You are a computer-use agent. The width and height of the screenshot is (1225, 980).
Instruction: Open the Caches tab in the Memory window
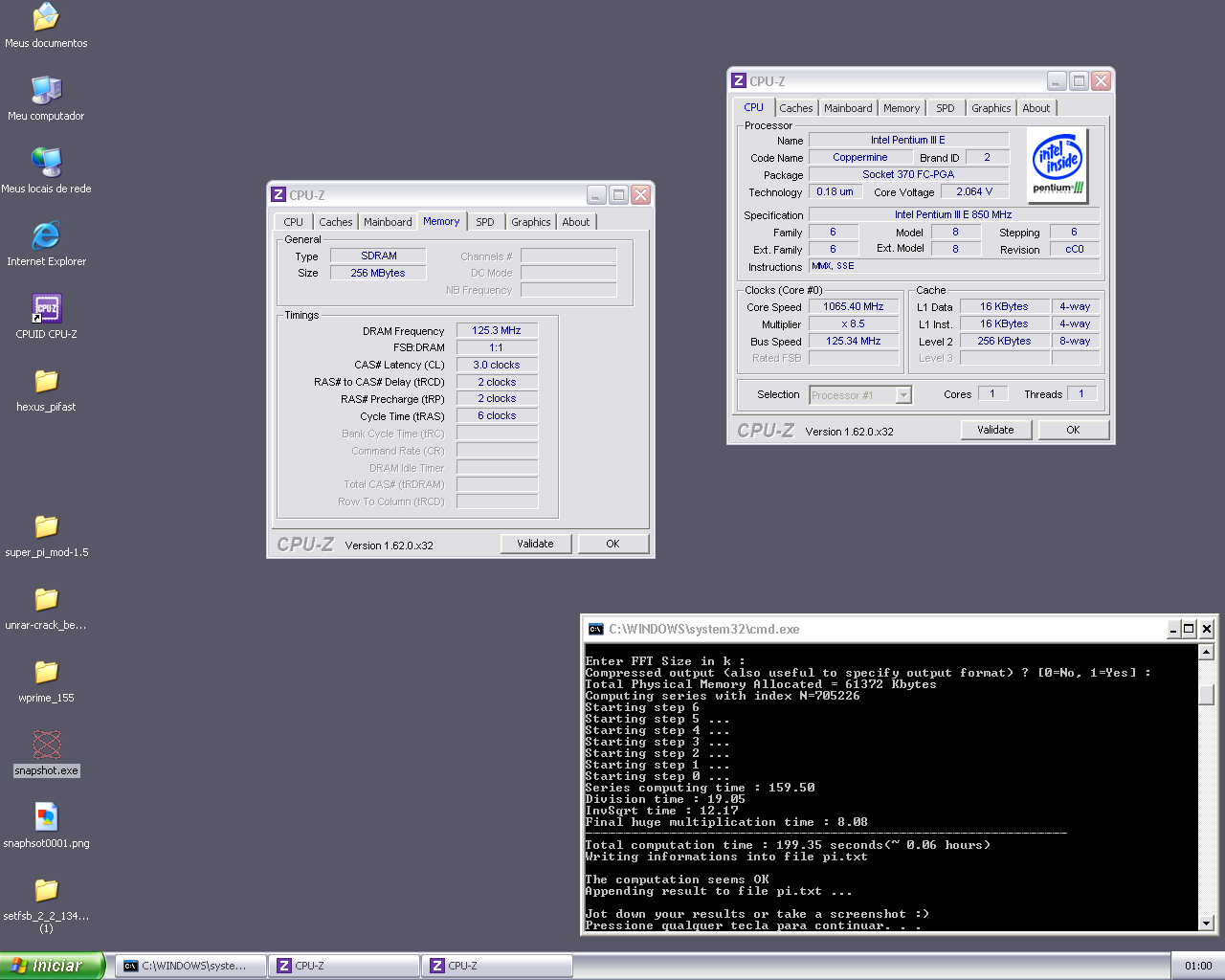[x=336, y=222]
